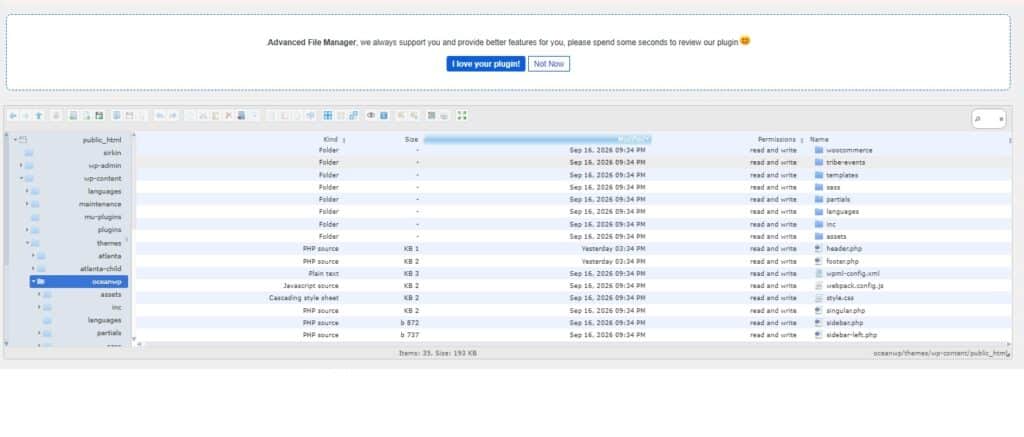
Task: Collapse the wp-content tree node arrow
Action: 21,178
